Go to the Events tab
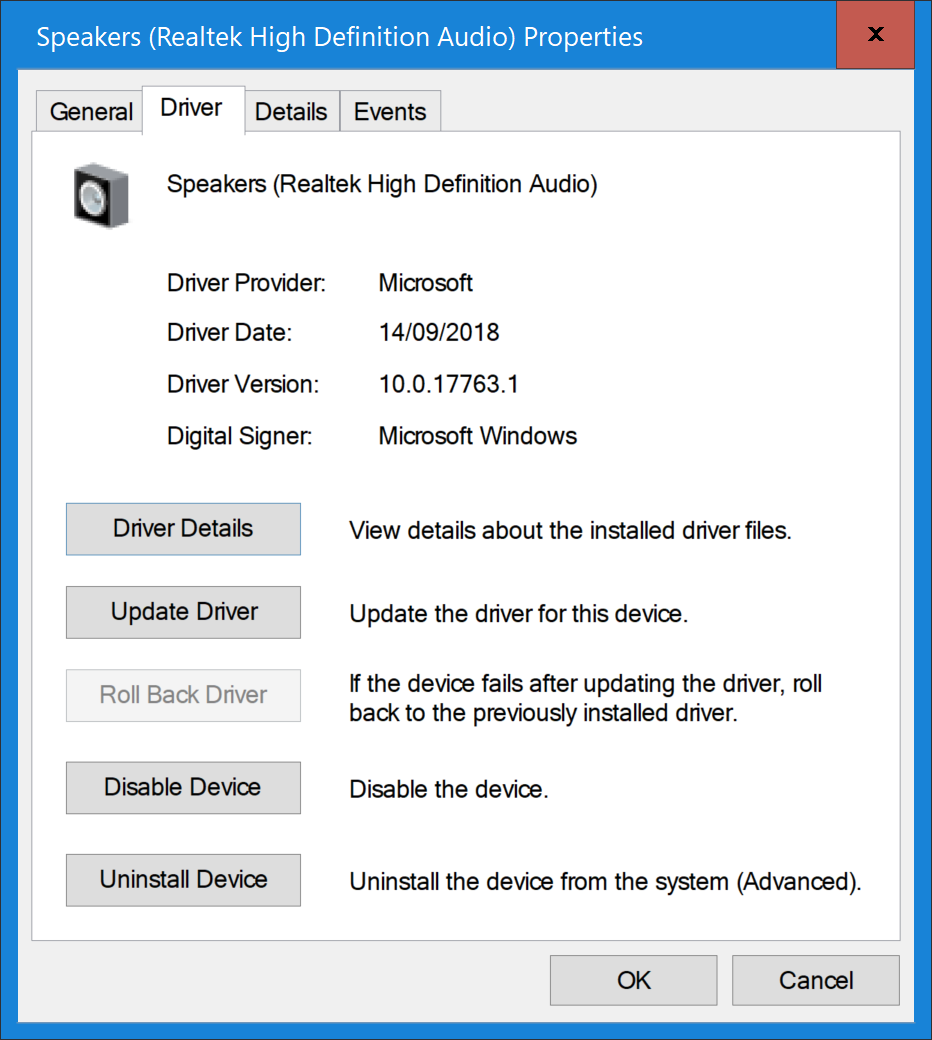 point(390,111)
